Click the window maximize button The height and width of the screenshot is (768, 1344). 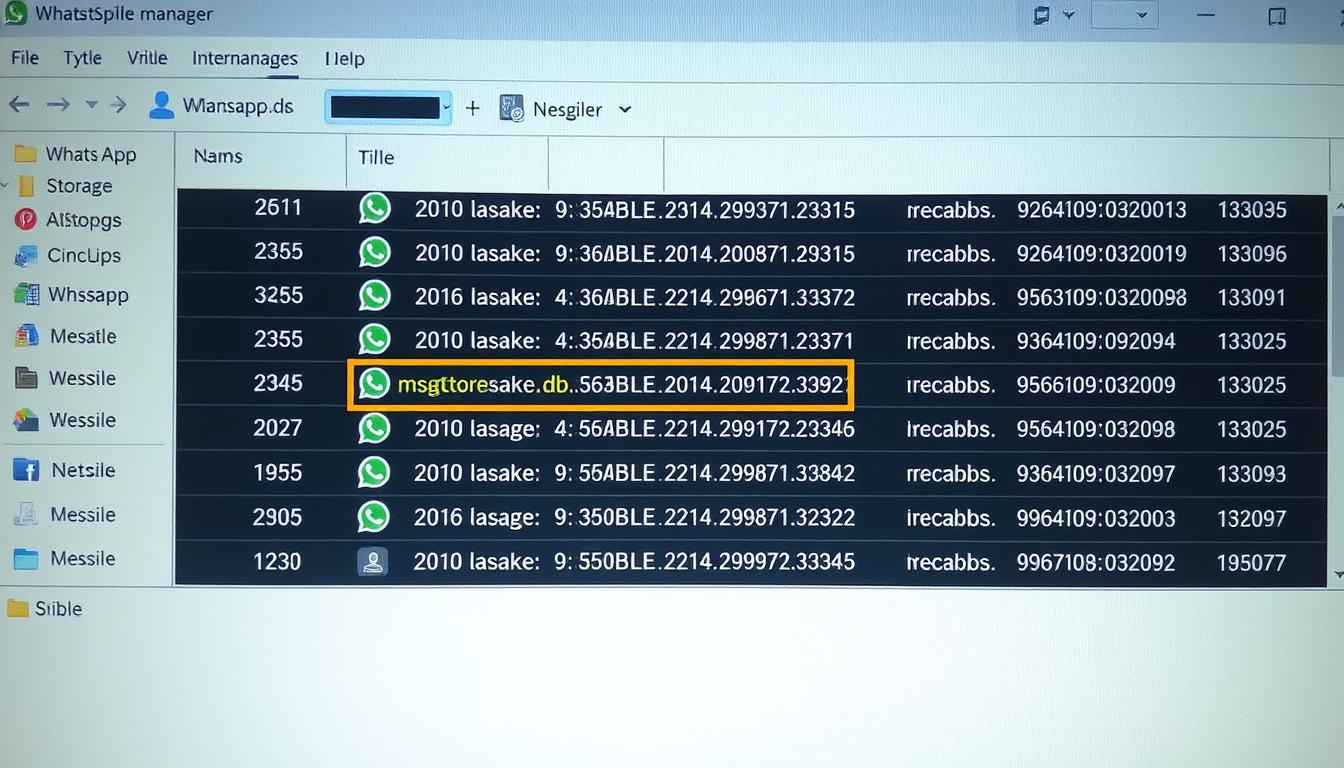click(x=1276, y=16)
